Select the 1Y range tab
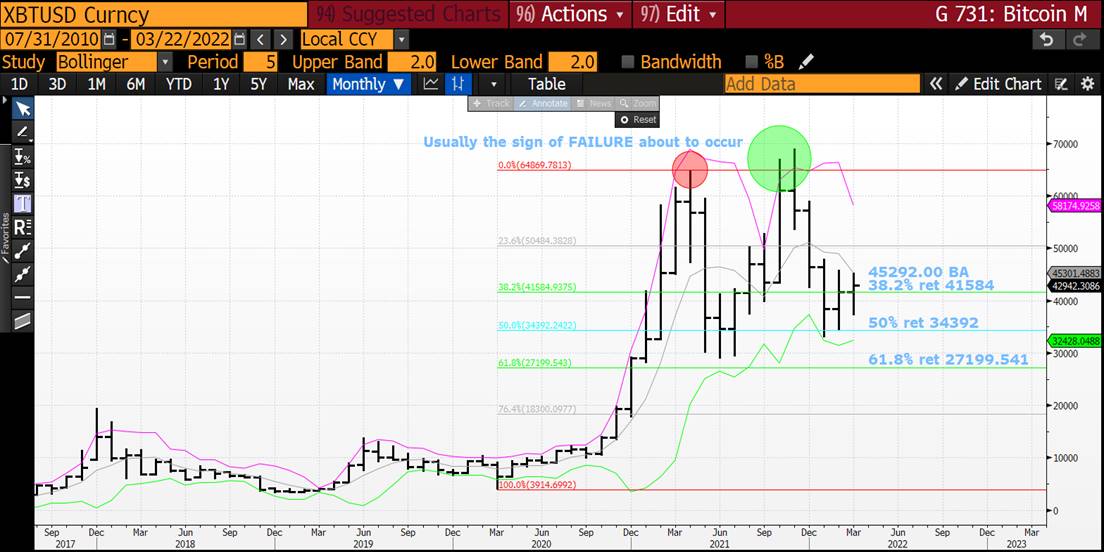1104x552 pixels. coord(221,84)
